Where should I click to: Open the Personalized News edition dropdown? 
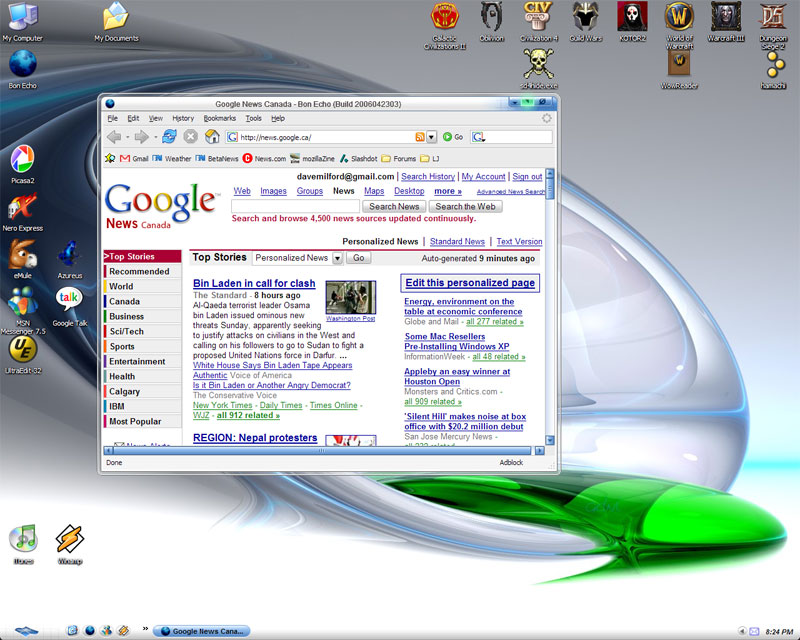click(337, 258)
